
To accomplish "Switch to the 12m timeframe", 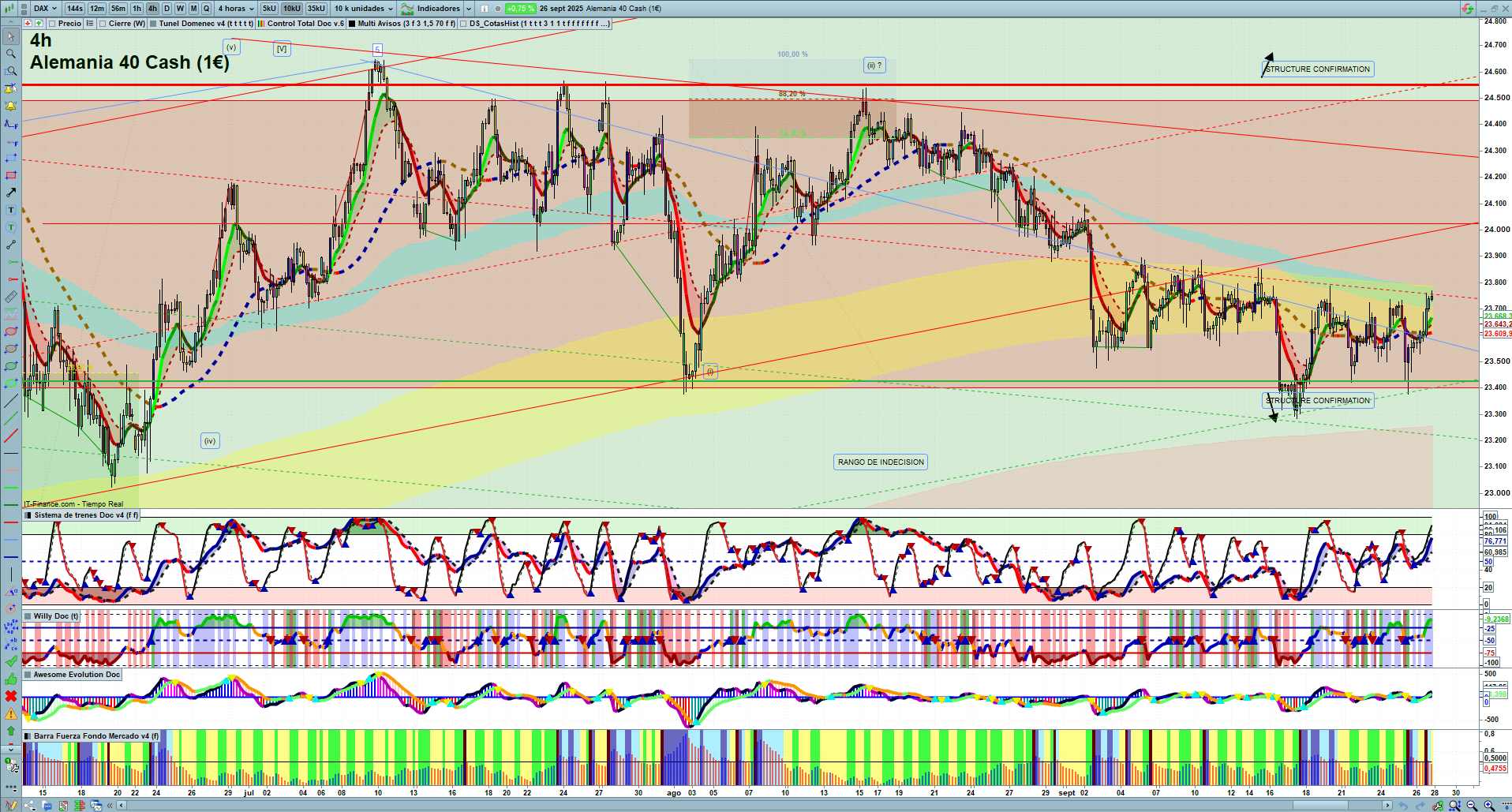I will (x=97, y=9).
